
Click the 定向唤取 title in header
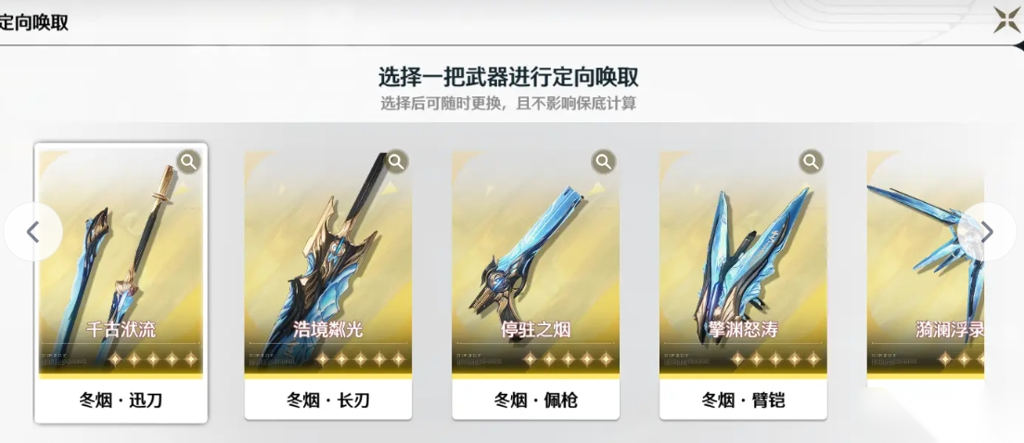pos(33,22)
